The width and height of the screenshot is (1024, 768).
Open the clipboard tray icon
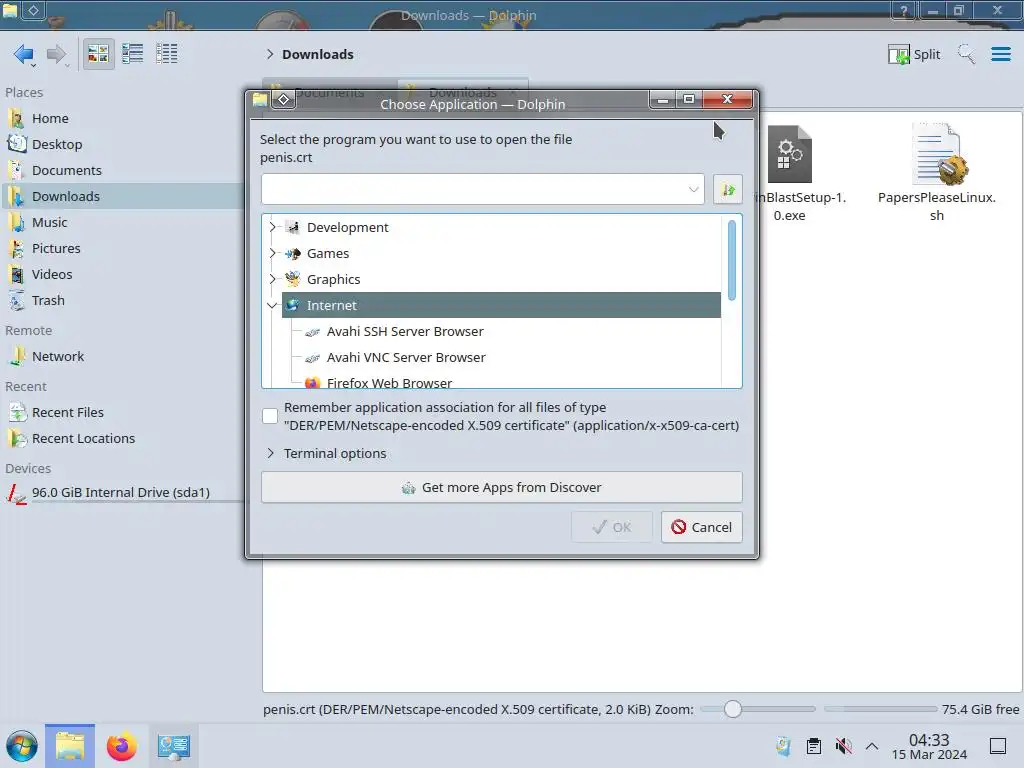click(x=814, y=746)
